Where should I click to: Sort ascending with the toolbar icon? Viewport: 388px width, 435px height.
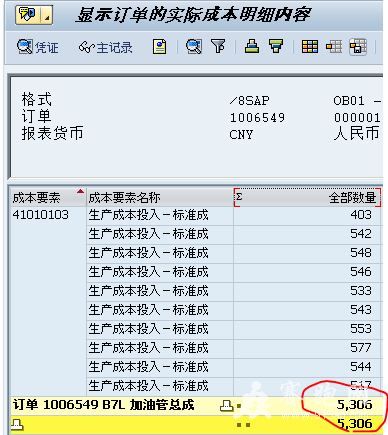[x=252, y=46]
